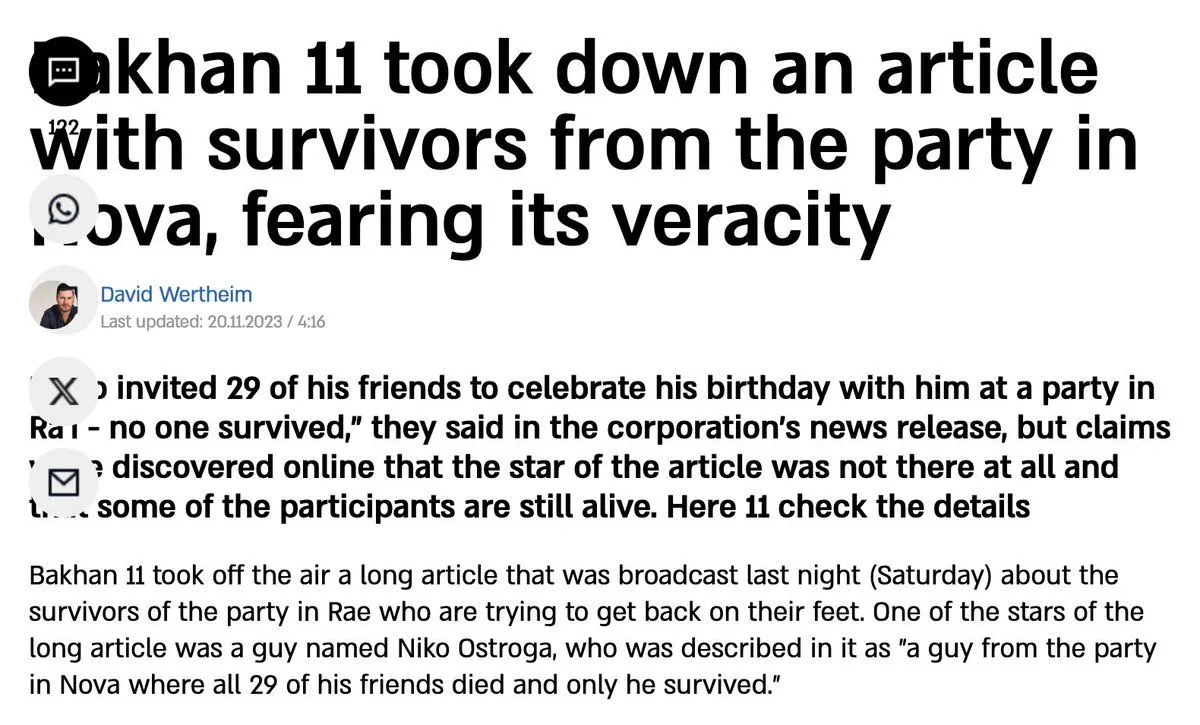Open the comments speech bubble icon
Viewport: 1200px width, 725px height.
(64, 70)
